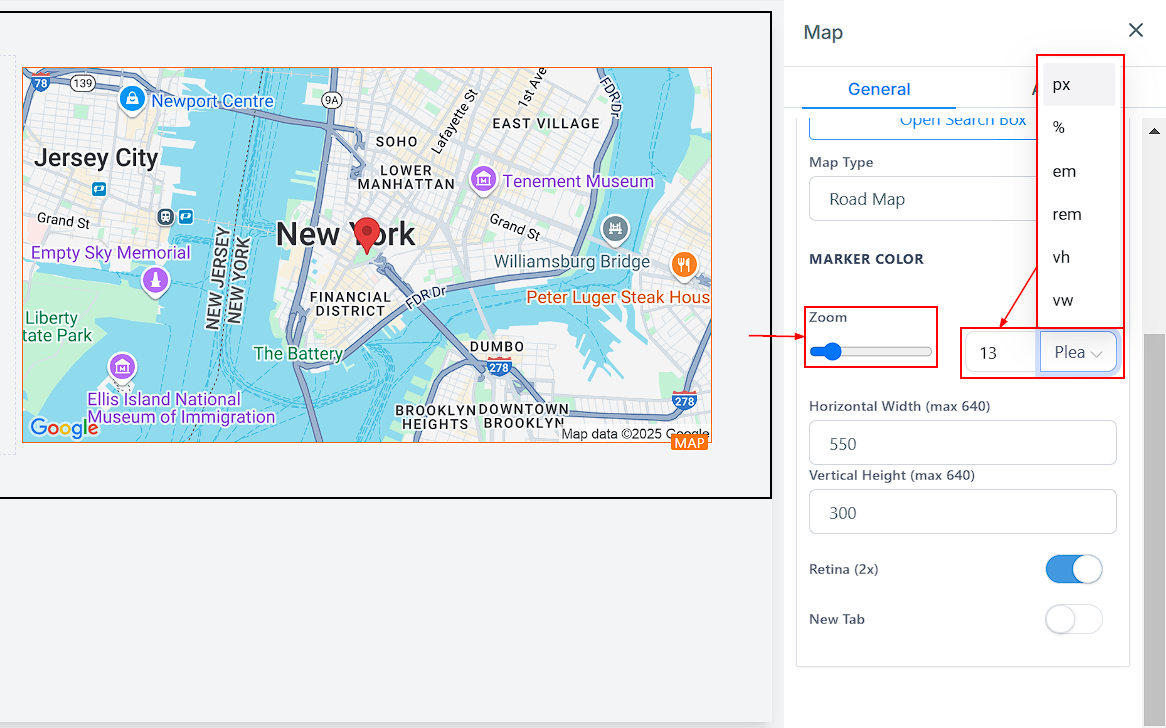Click the red New York location marker
Image resolution: width=1166 pixels, height=728 pixels.
click(x=368, y=234)
